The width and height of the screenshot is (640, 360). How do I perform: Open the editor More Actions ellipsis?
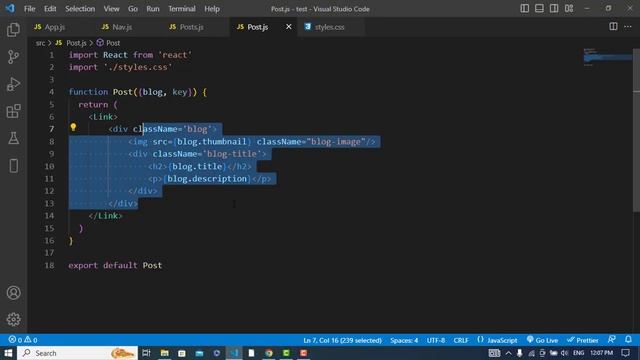(x=628, y=27)
